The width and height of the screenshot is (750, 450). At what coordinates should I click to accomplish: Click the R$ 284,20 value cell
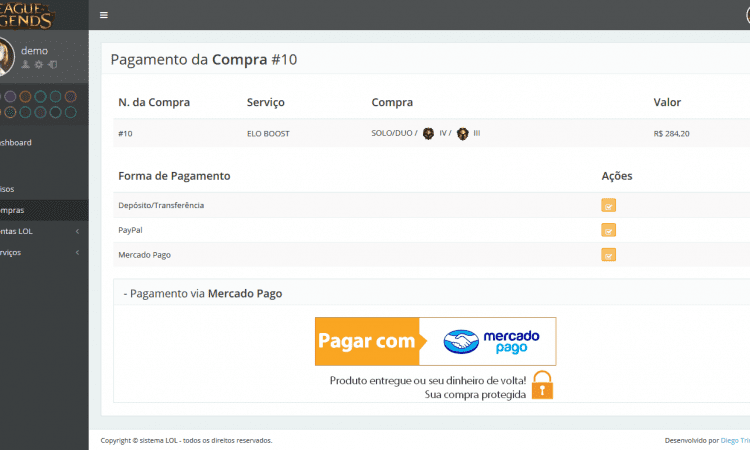coord(672,133)
